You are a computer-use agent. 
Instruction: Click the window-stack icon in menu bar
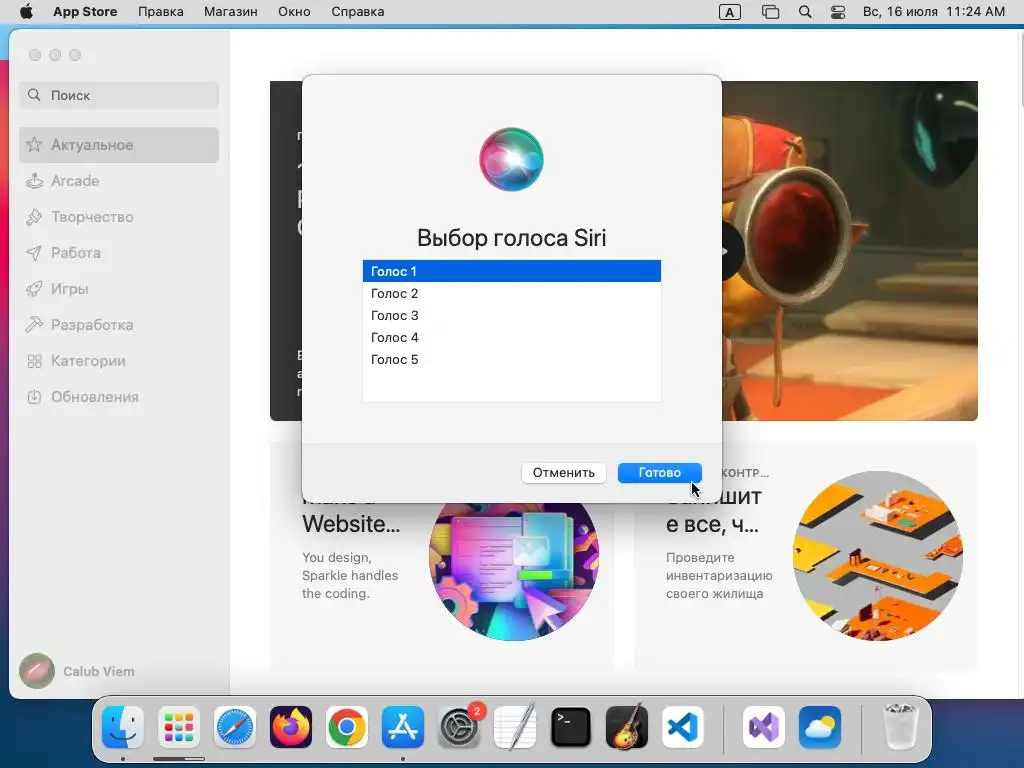771,12
